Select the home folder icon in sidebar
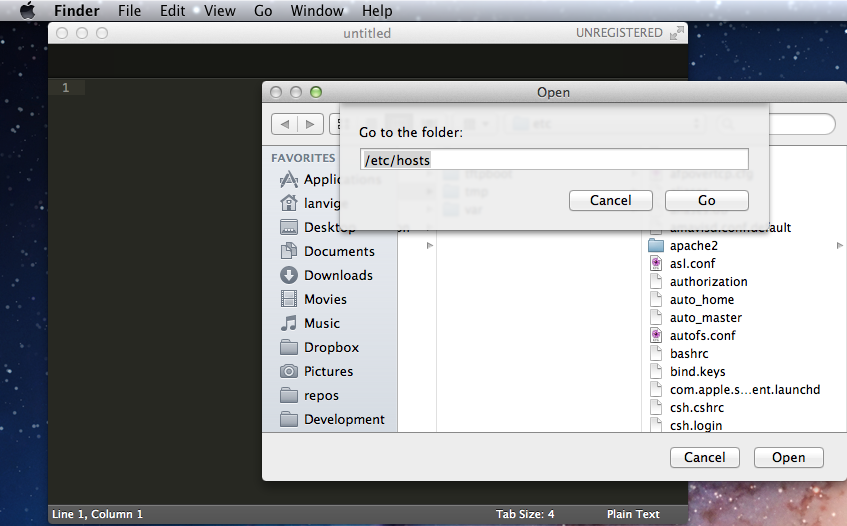 point(288,203)
